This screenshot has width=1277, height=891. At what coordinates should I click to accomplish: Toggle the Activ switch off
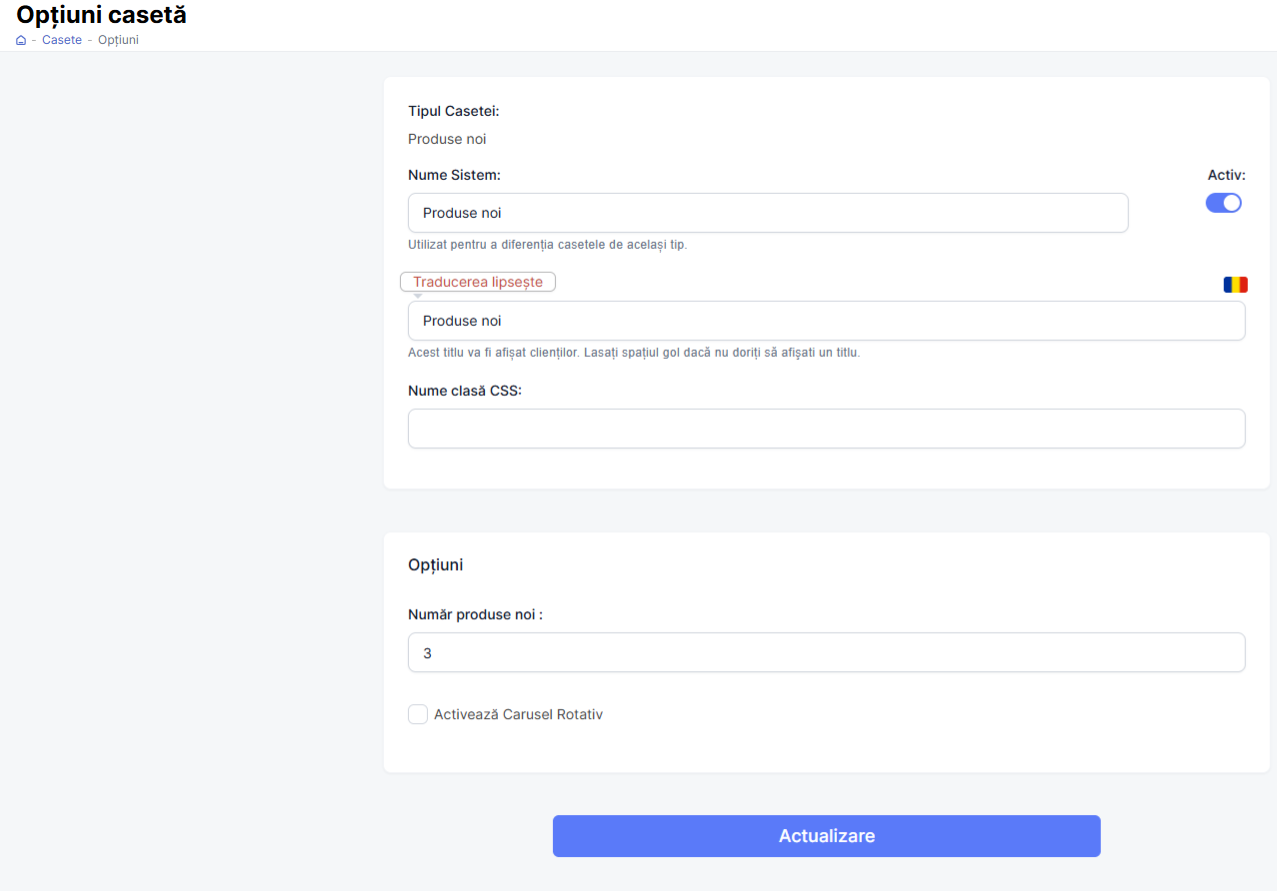(1223, 203)
